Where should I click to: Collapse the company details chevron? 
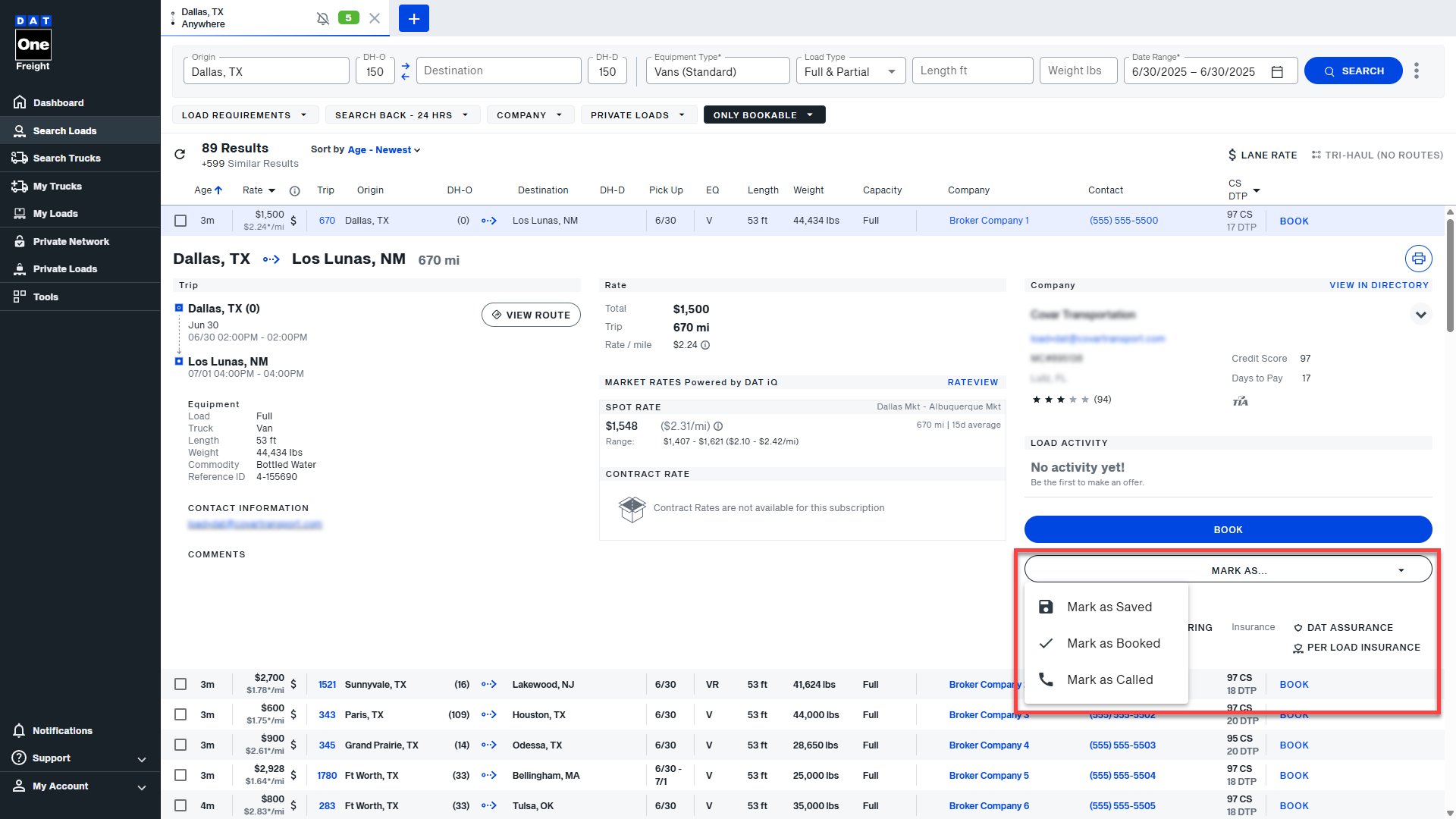pyautogui.click(x=1420, y=315)
